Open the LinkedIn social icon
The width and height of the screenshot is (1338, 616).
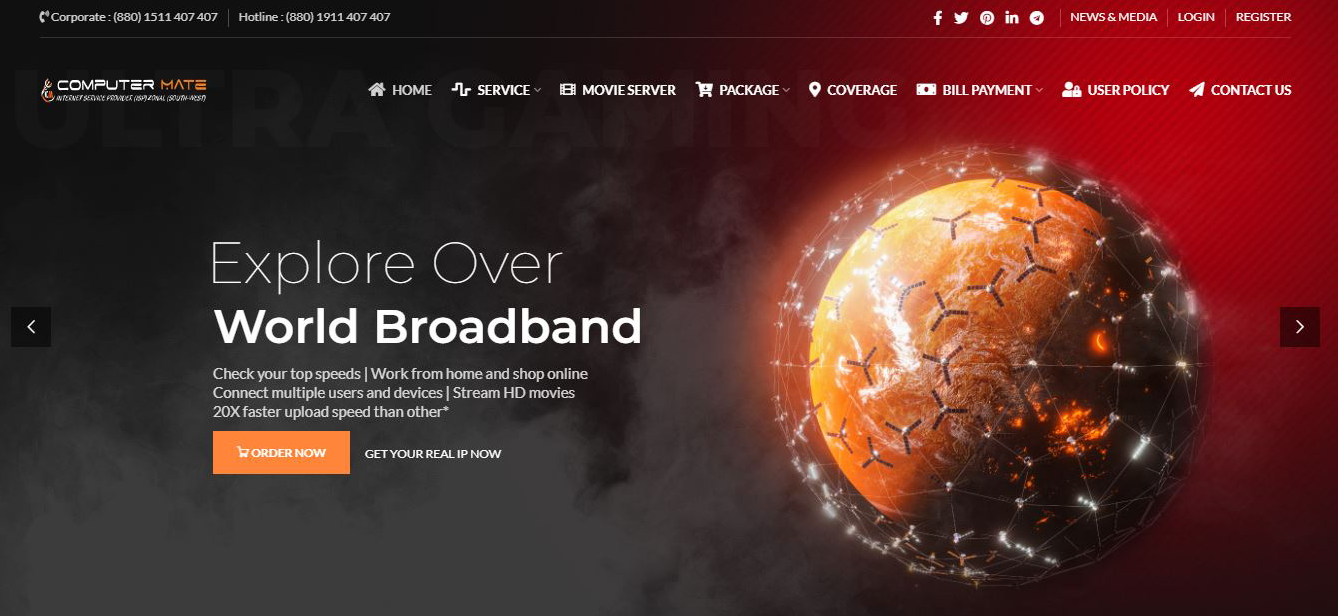(x=1012, y=18)
